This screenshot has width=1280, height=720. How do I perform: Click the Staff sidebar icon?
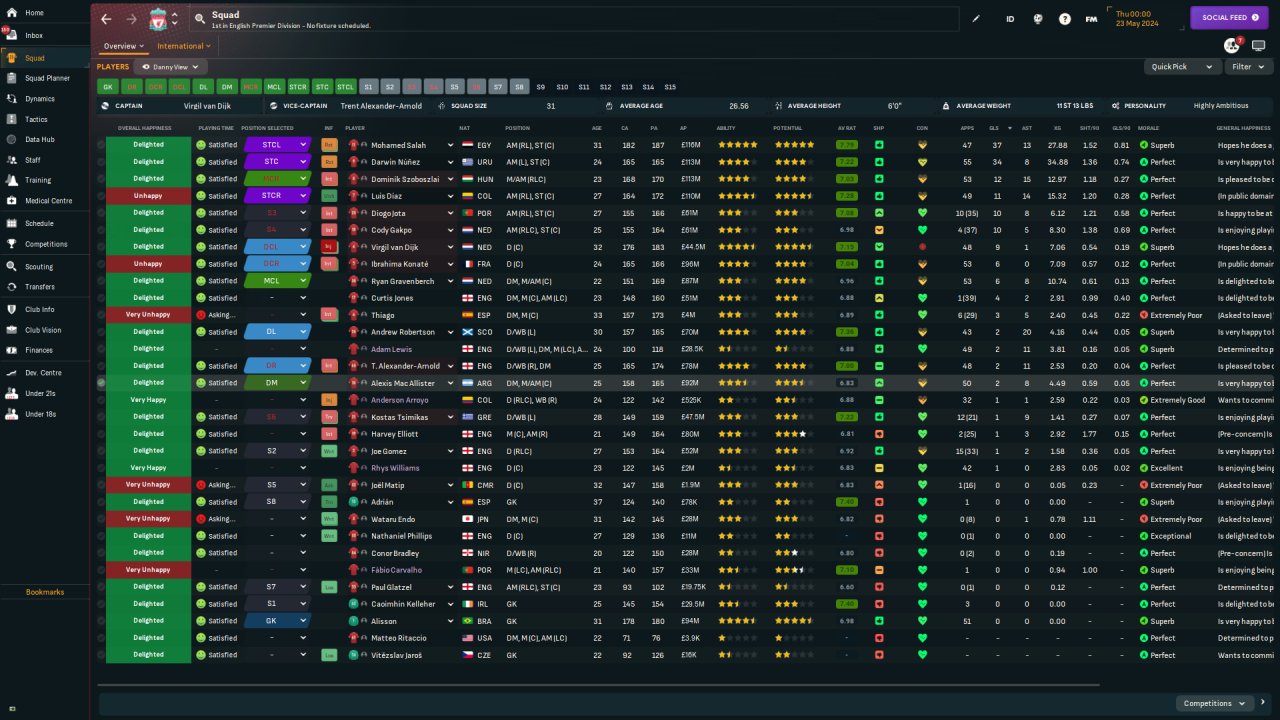pyautogui.click(x=12, y=160)
